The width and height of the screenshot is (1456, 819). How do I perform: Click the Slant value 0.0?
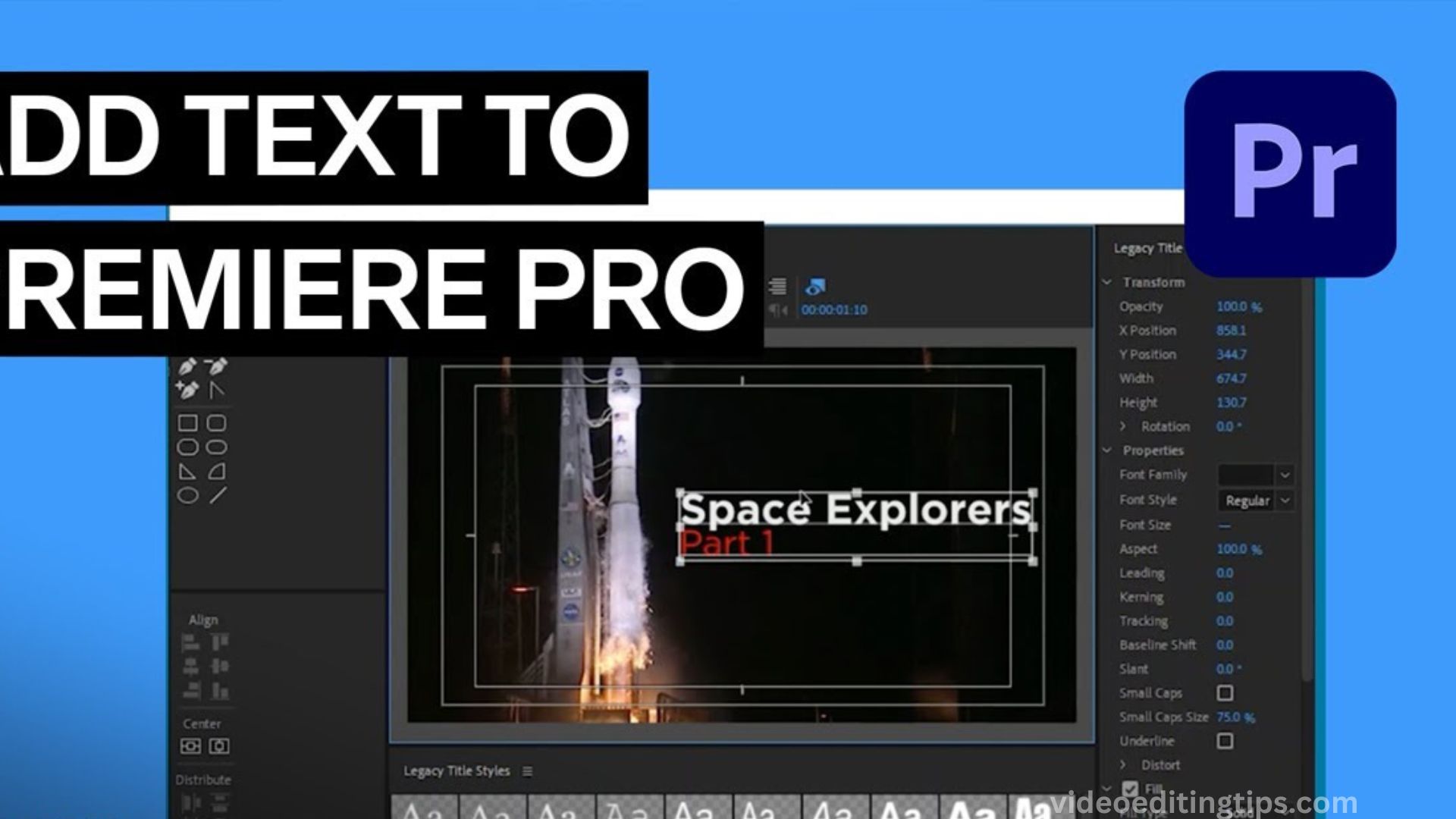[x=1228, y=670]
